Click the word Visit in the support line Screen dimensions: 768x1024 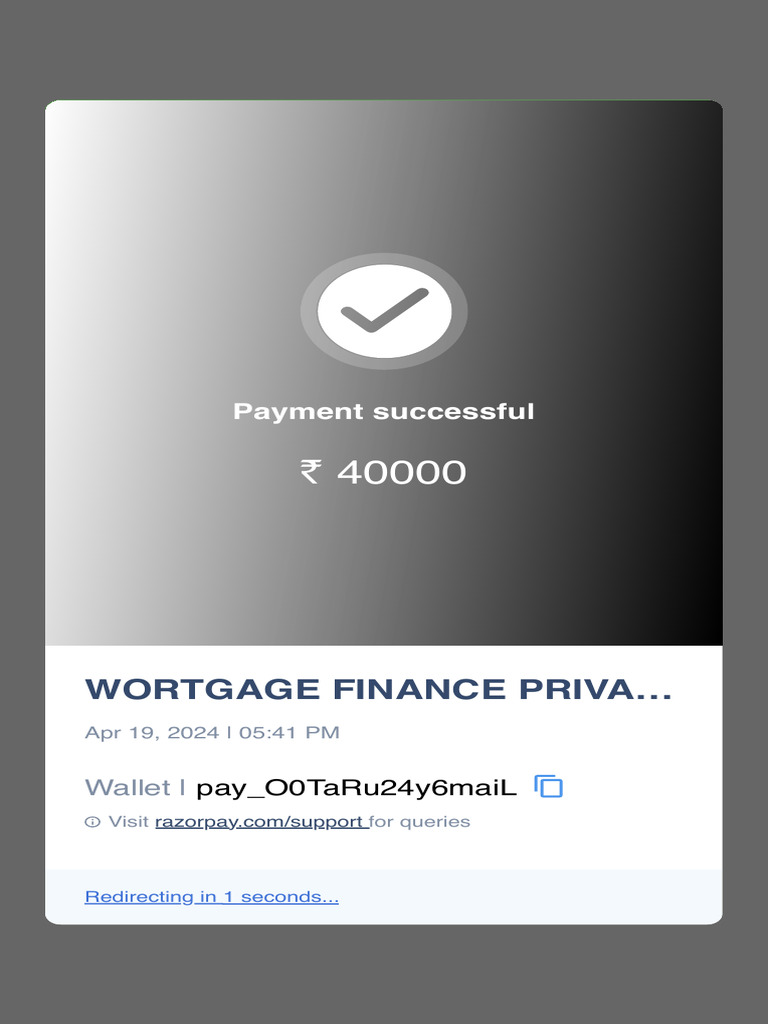pyautogui.click(x=129, y=822)
